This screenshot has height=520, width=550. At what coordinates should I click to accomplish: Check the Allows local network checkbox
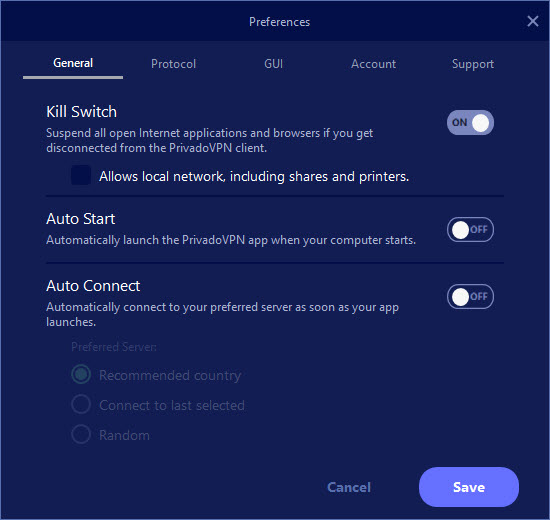tap(81, 175)
